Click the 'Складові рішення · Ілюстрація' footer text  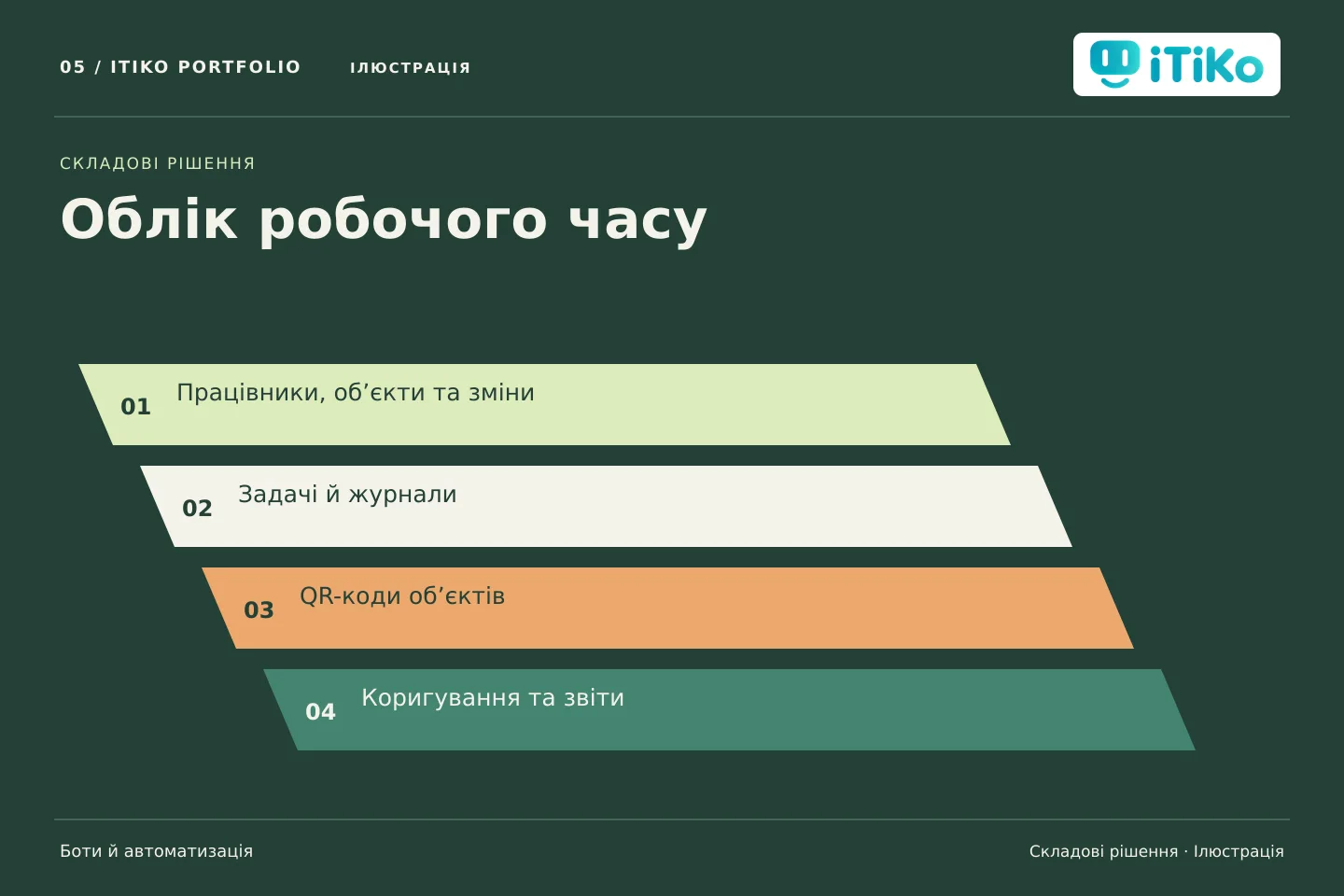[1156, 851]
